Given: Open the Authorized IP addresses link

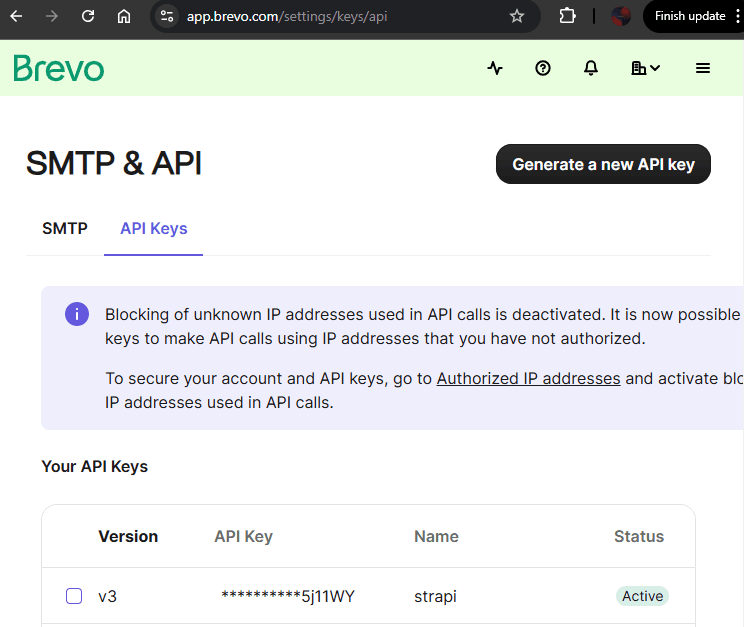Looking at the screenshot, I should tap(529, 378).
